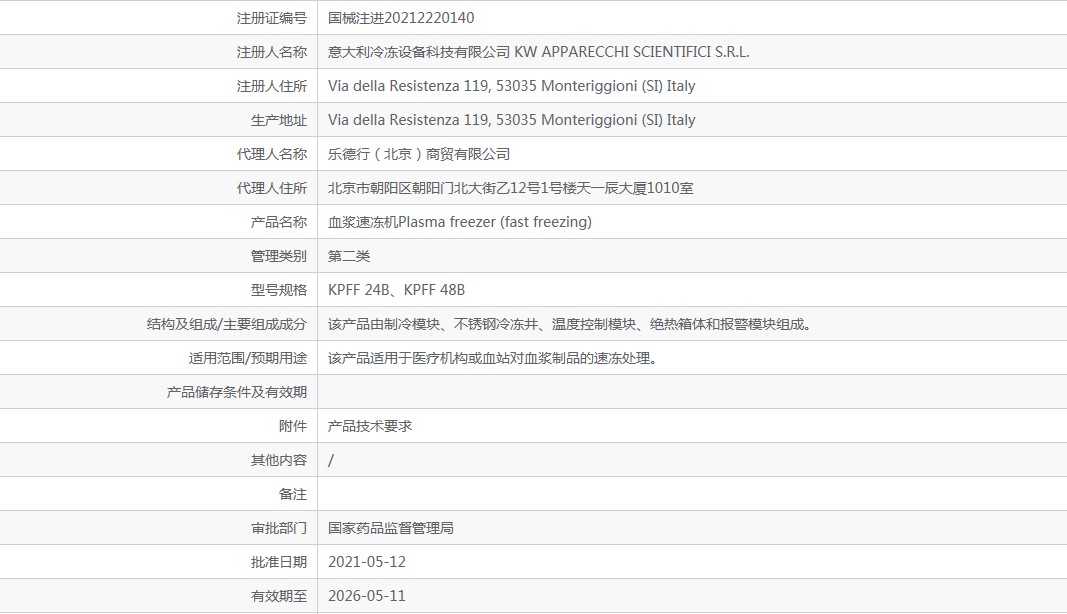Select registration number 国械注进20212220140

coord(401,18)
